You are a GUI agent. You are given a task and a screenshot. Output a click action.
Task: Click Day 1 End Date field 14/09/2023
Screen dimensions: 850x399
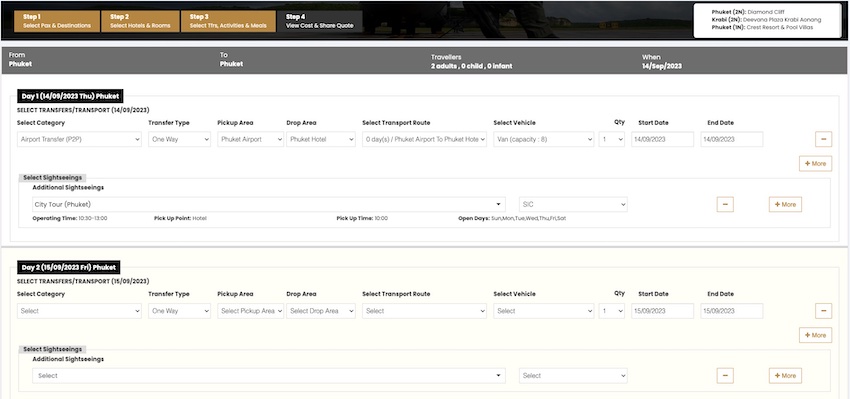click(x=732, y=139)
